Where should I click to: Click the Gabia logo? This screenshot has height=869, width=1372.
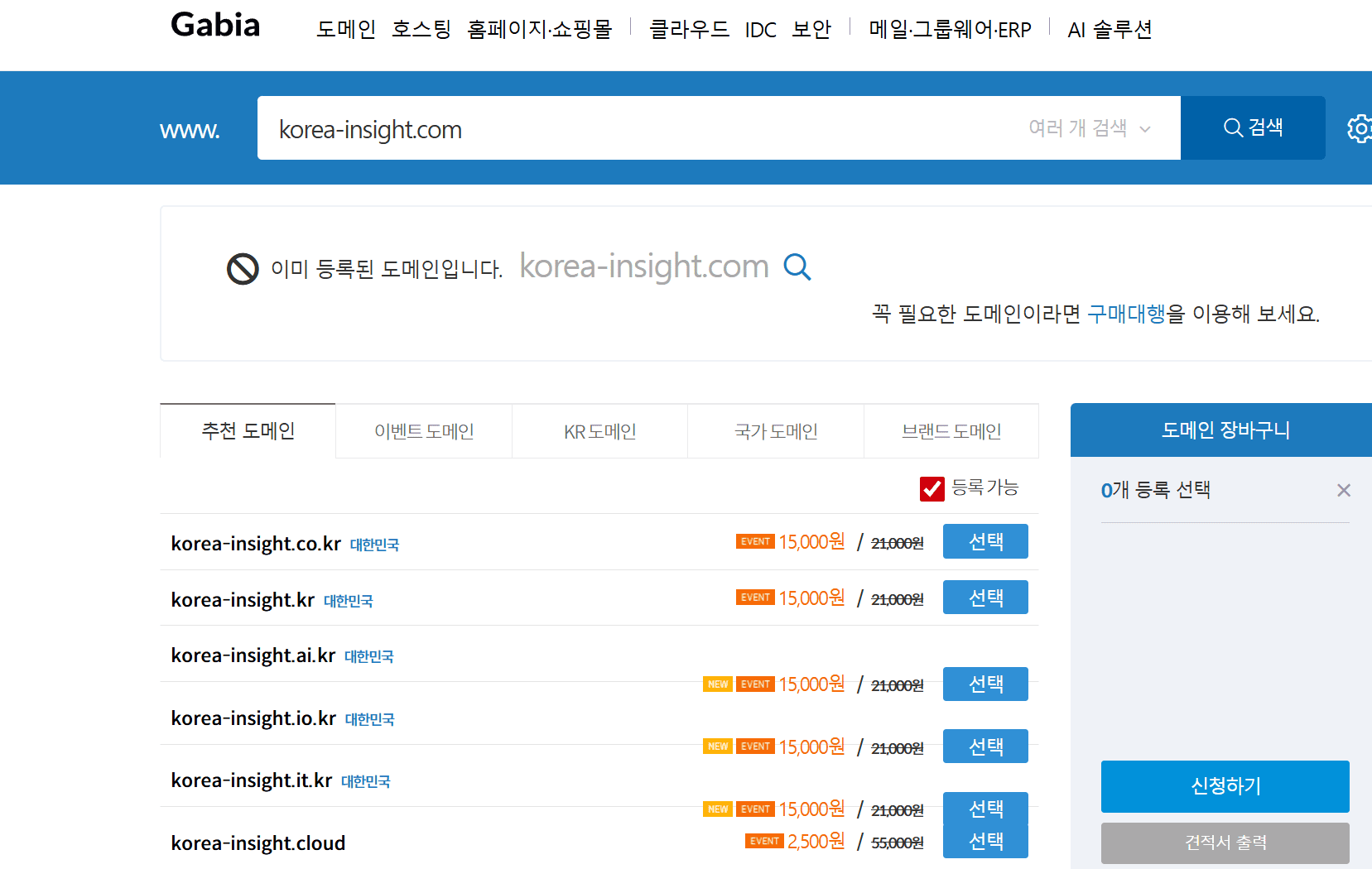tap(215, 25)
